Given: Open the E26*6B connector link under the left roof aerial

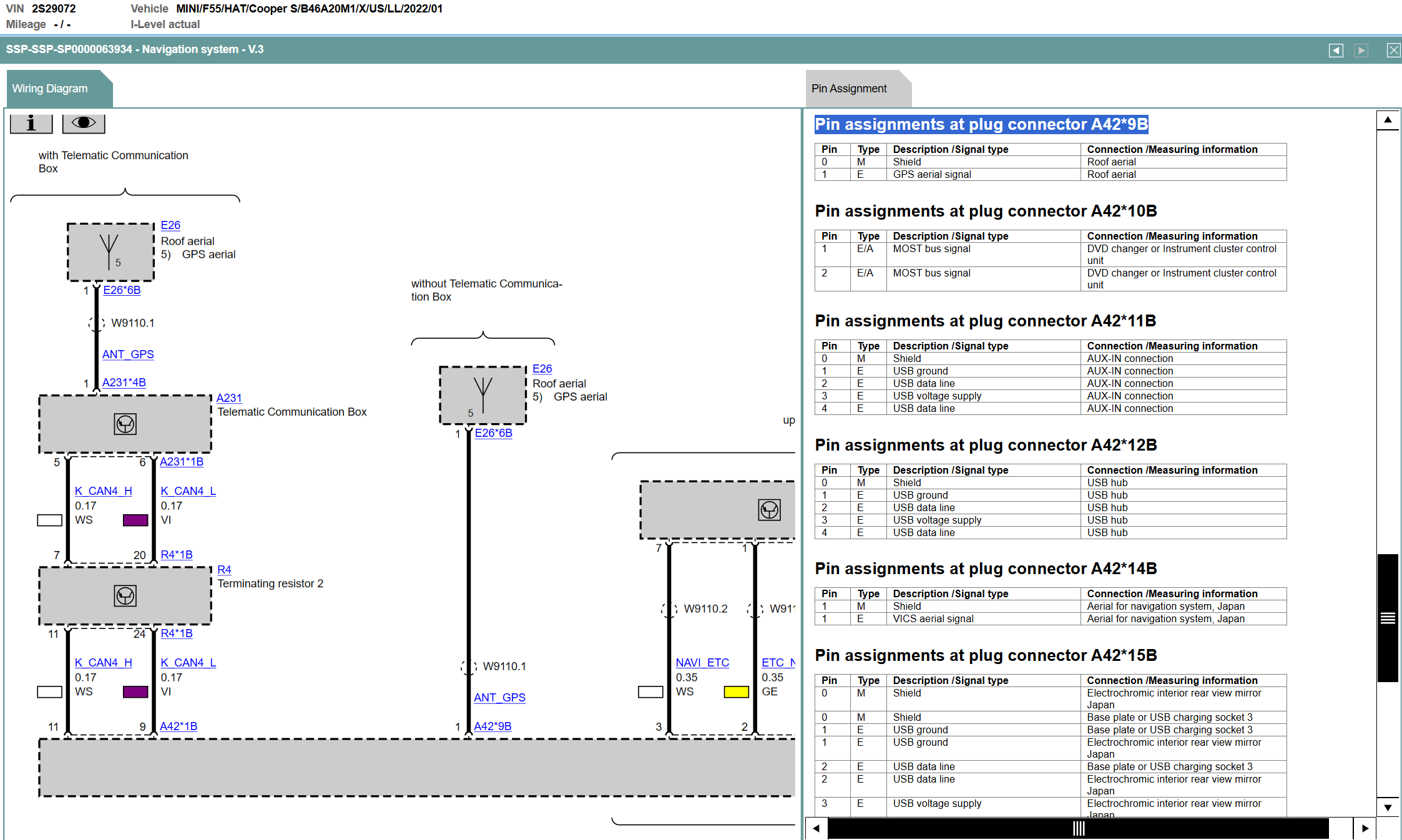Looking at the screenshot, I should pos(122,290).
